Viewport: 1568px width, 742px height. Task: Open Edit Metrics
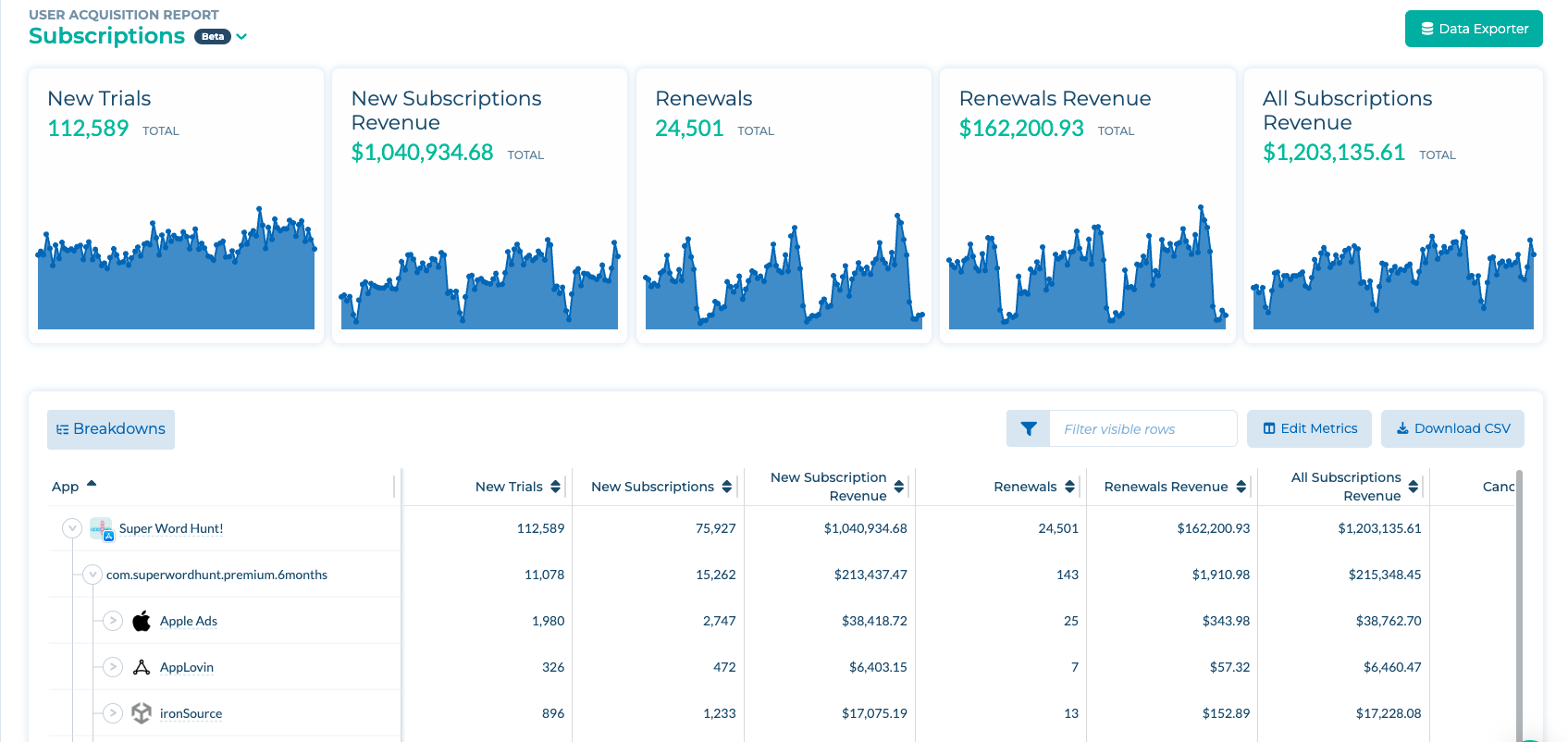click(1310, 428)
